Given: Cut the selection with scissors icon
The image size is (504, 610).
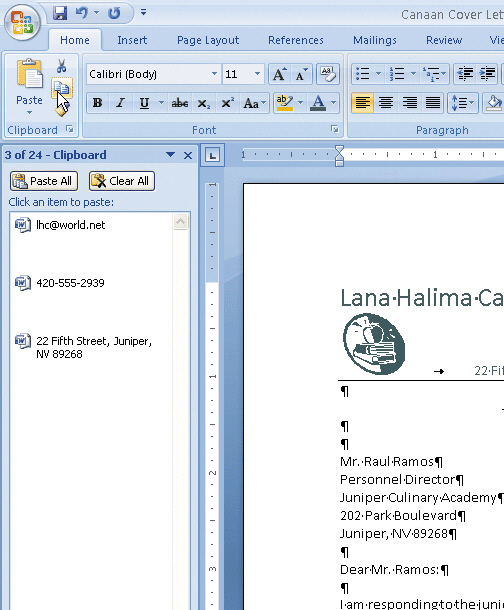Looking at the screenshot, I should tap(61, 66).
